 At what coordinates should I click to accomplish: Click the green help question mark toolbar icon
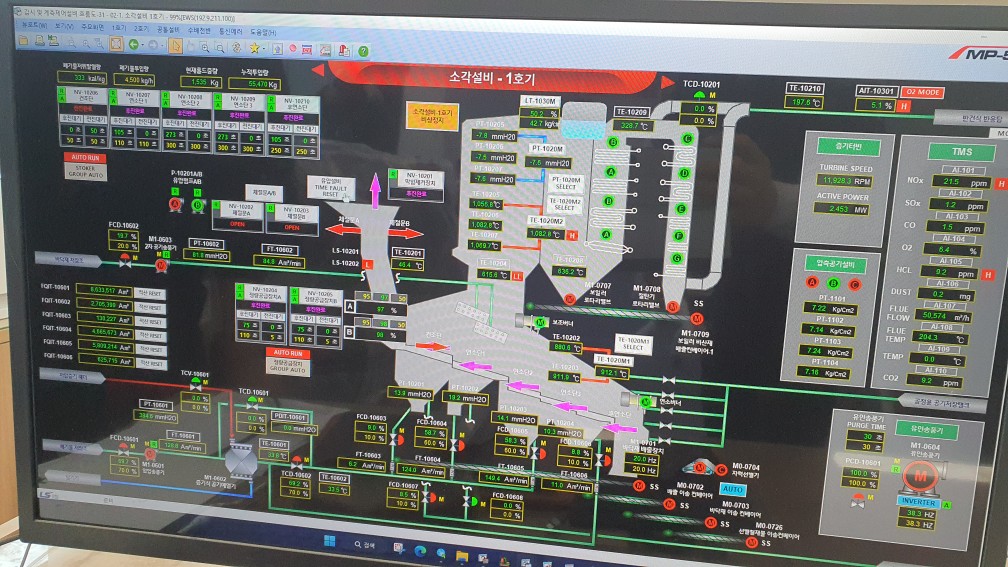pyautogui.click(x=363, y=50)
